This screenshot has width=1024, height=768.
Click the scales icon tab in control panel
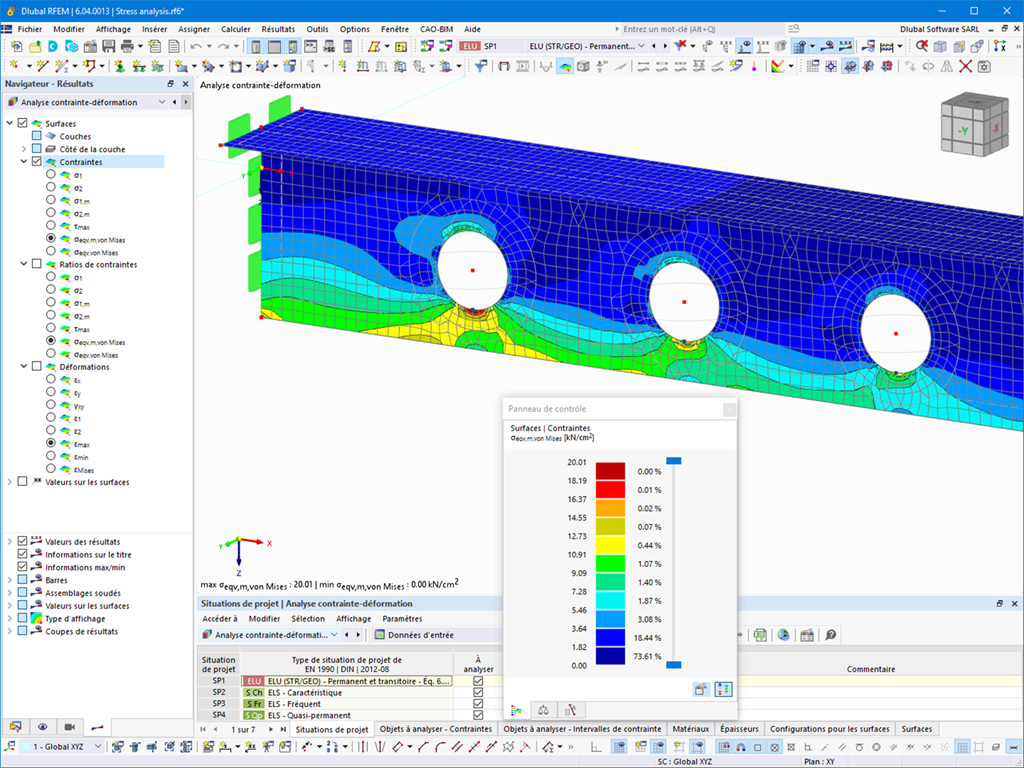coord(543,710)
